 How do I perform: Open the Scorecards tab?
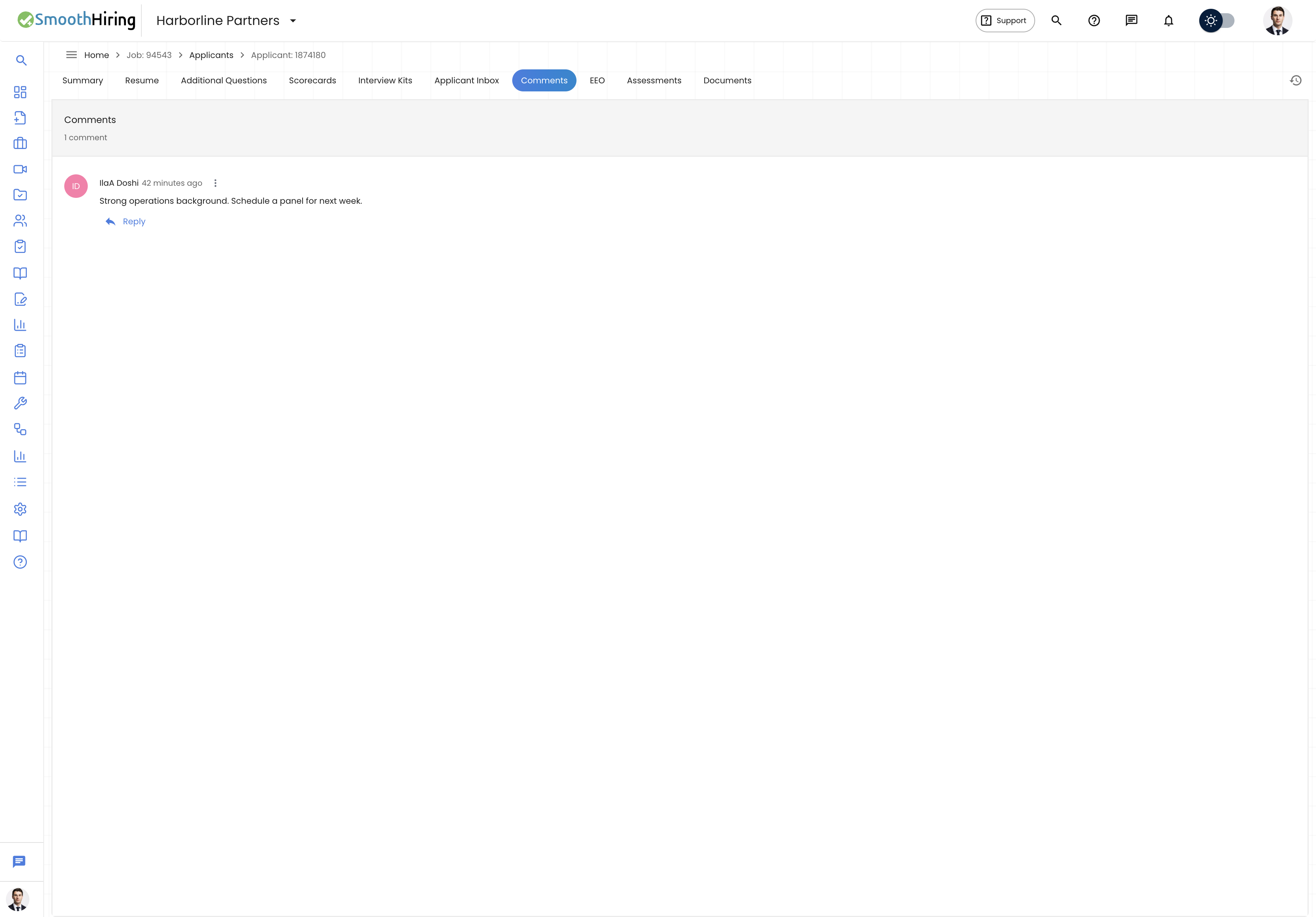(312, 80)
